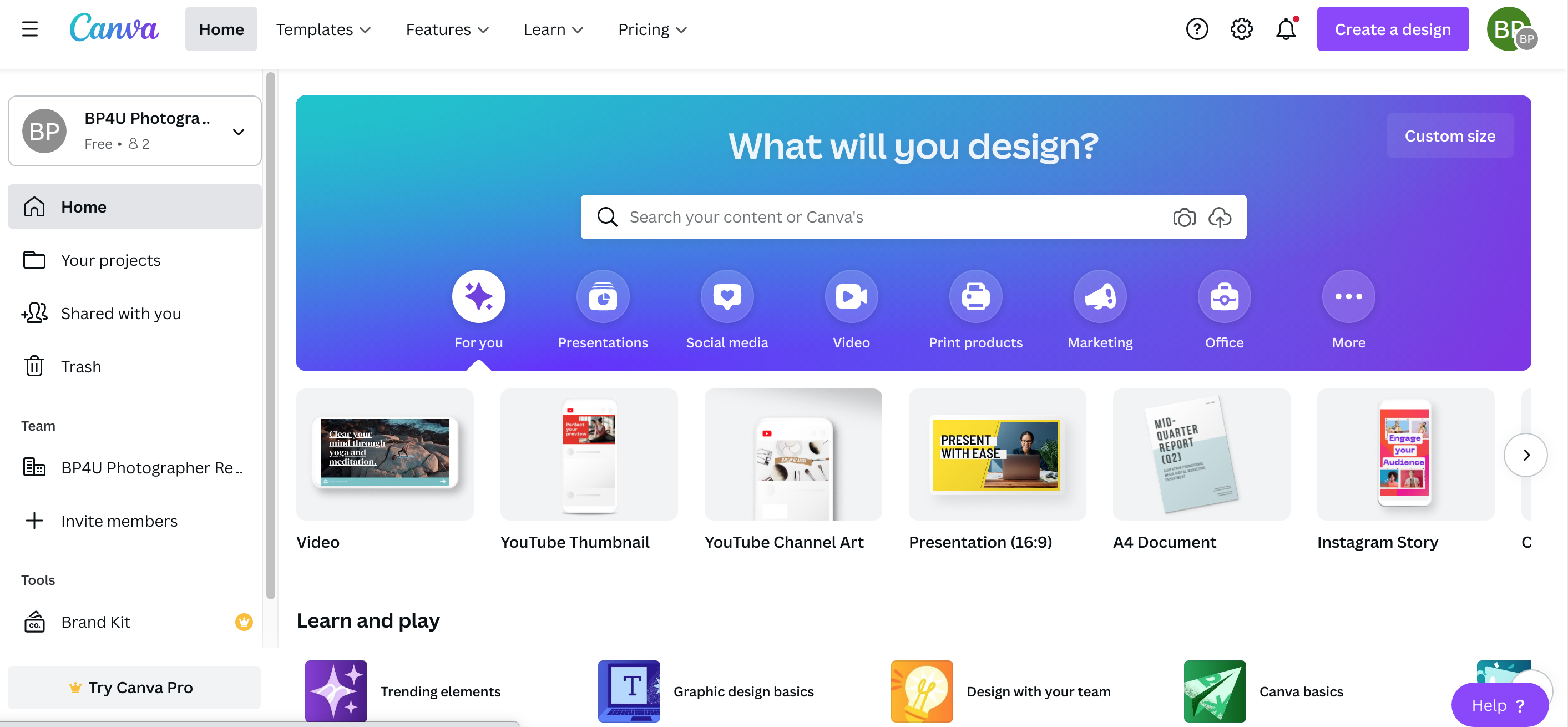The height and width of the screenshot is (727, 1568).
Task: Expand the Pricing dropdown
Action: pos(652,29)
